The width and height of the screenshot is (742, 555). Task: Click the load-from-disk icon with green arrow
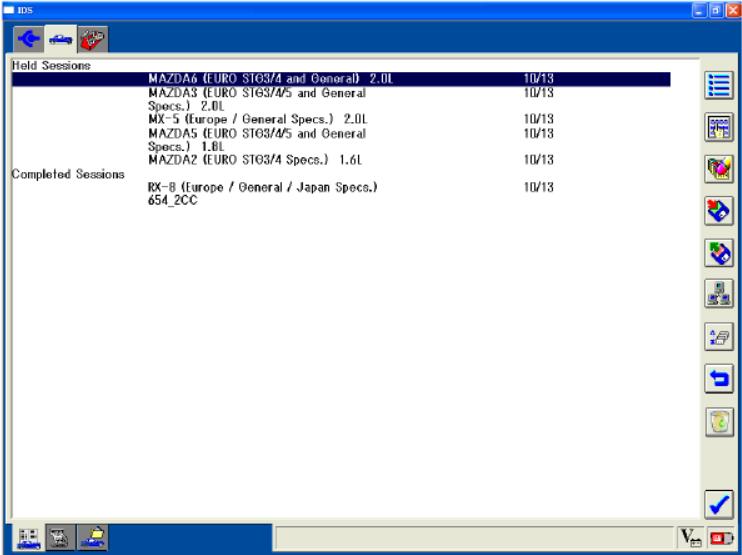tap(719, 253)
